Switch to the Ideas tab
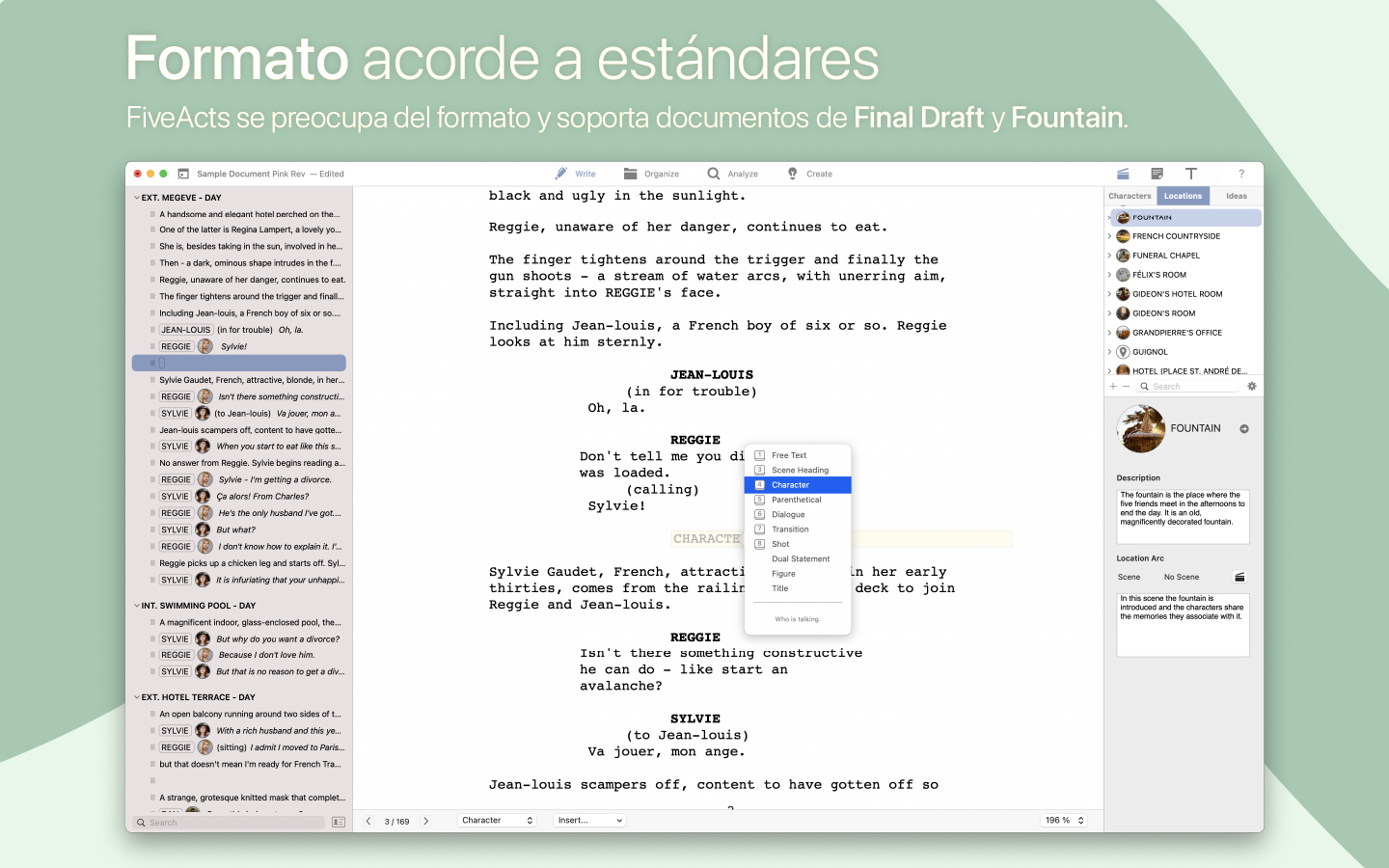This screenshot has width=1389, height=868. click(1237, 196)
